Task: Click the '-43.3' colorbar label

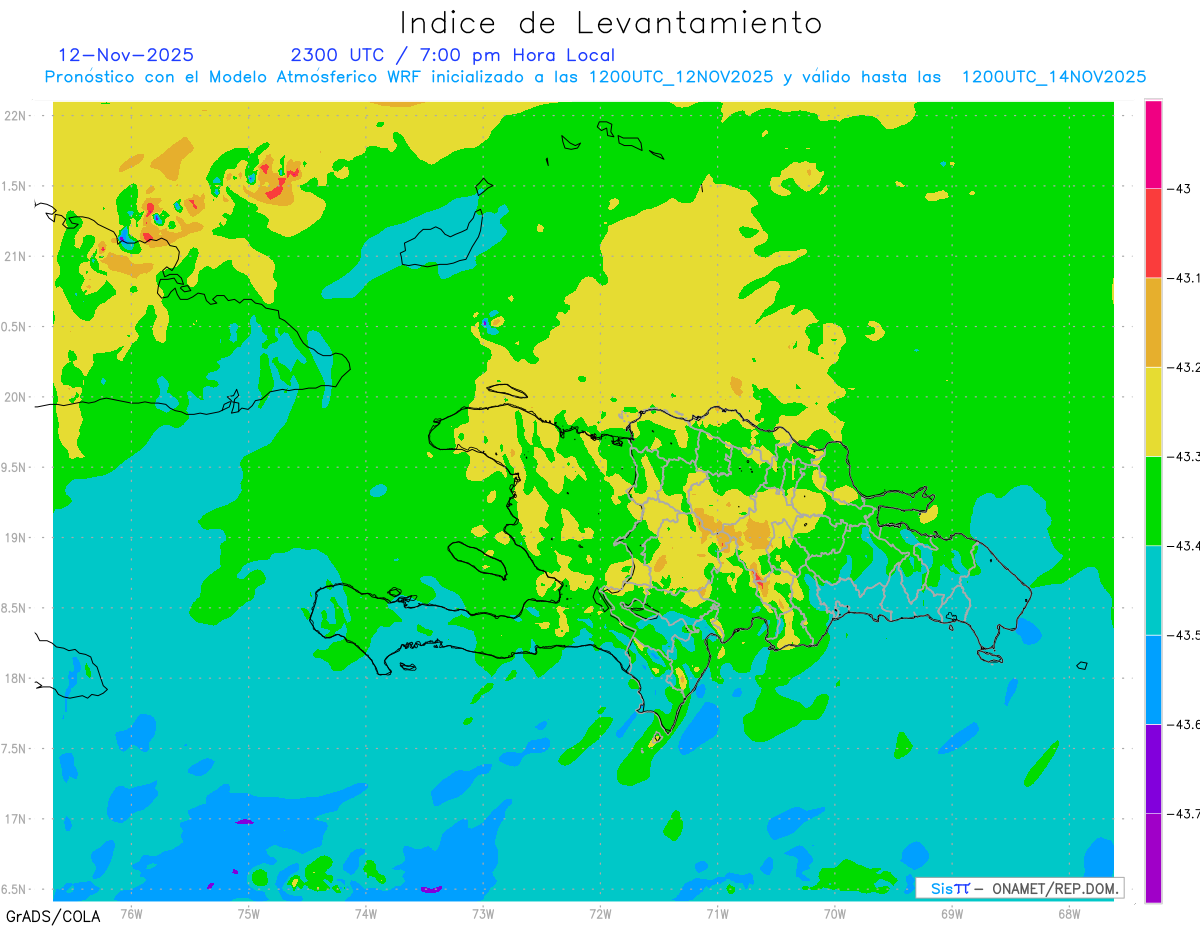Action: [x=1182, y=456]
